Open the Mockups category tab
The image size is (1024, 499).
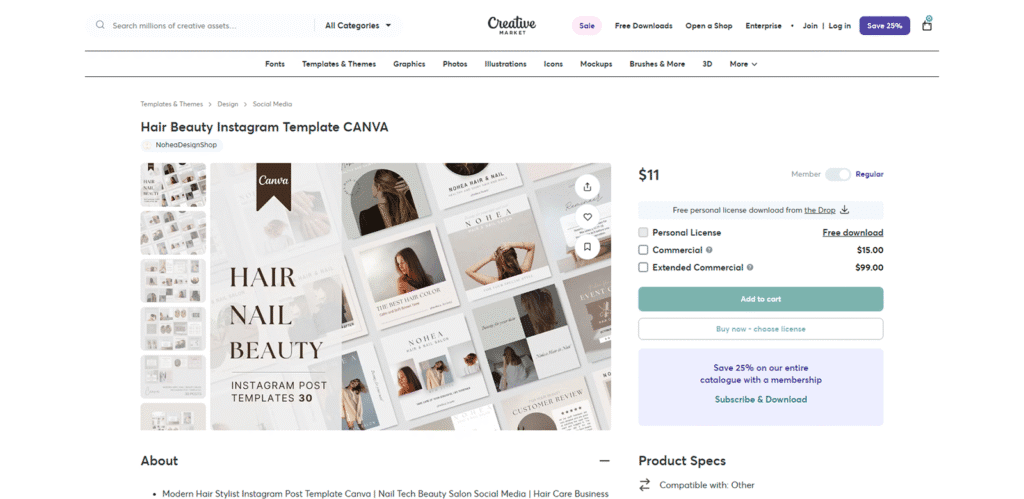point(596,64)
